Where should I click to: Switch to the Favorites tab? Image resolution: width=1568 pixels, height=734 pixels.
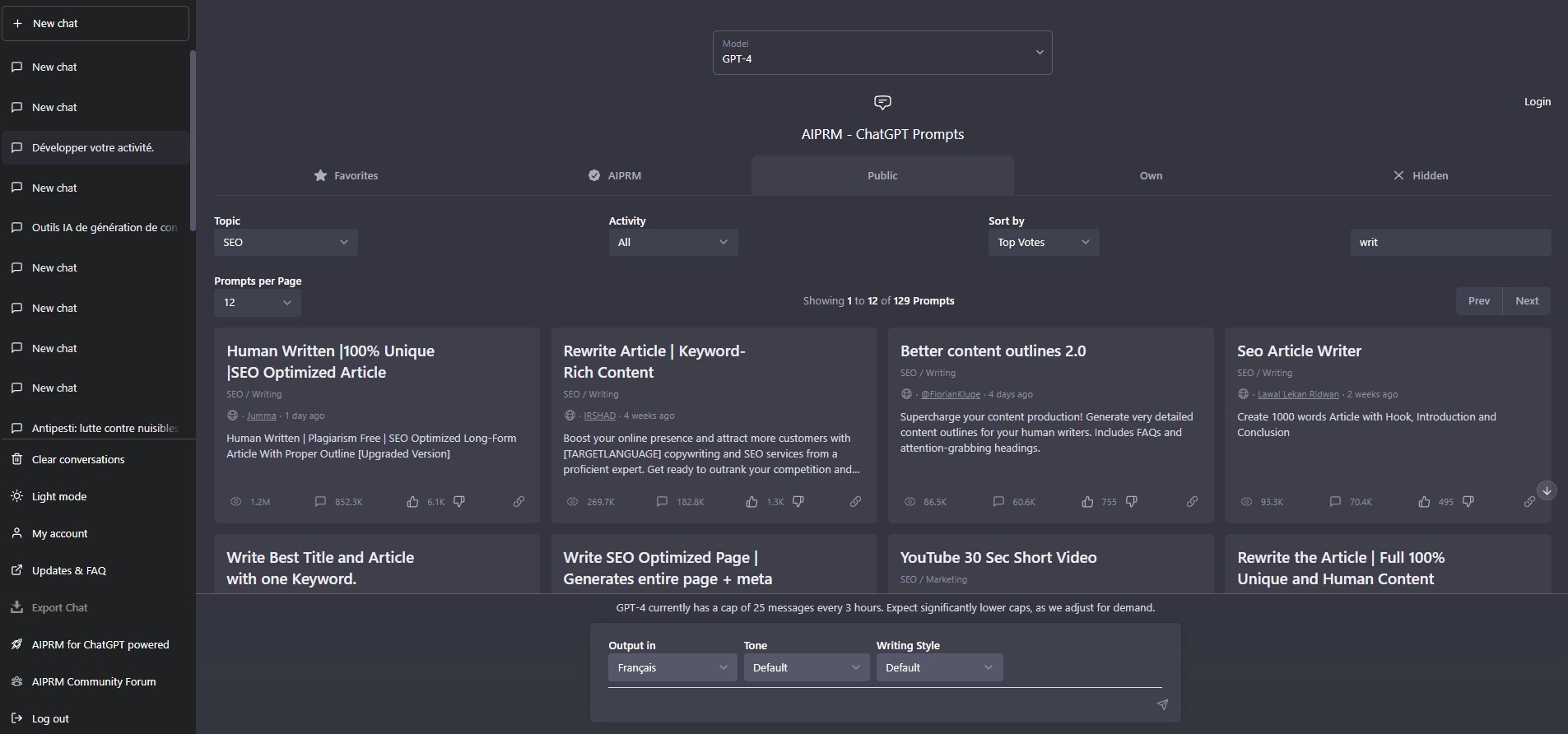(346, 175)
